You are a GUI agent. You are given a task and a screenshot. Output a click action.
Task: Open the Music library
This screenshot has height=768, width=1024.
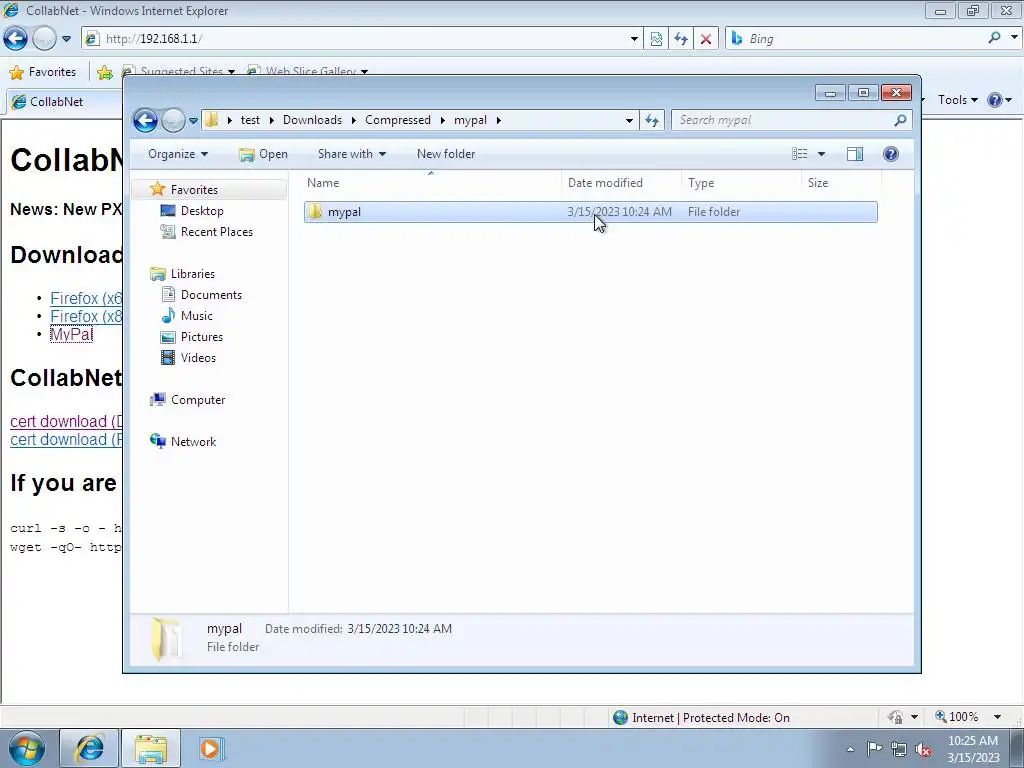pyautogui.click(x=197, y=315)
